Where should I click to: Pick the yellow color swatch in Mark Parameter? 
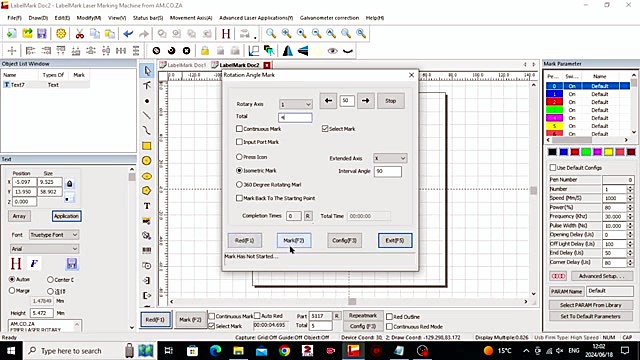(x=609, y=152)
